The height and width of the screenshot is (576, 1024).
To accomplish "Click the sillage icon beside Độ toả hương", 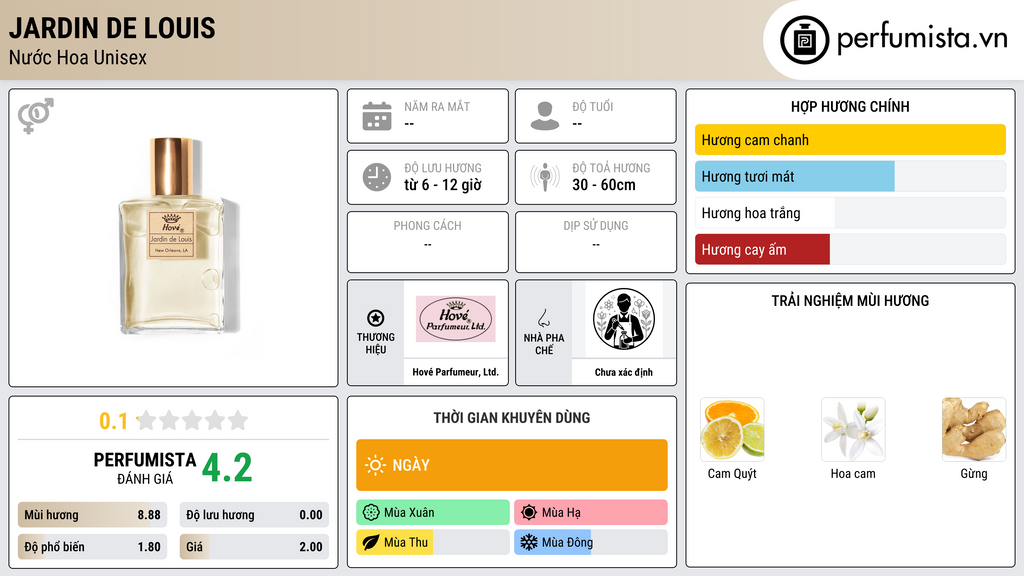I will (545, 177).
